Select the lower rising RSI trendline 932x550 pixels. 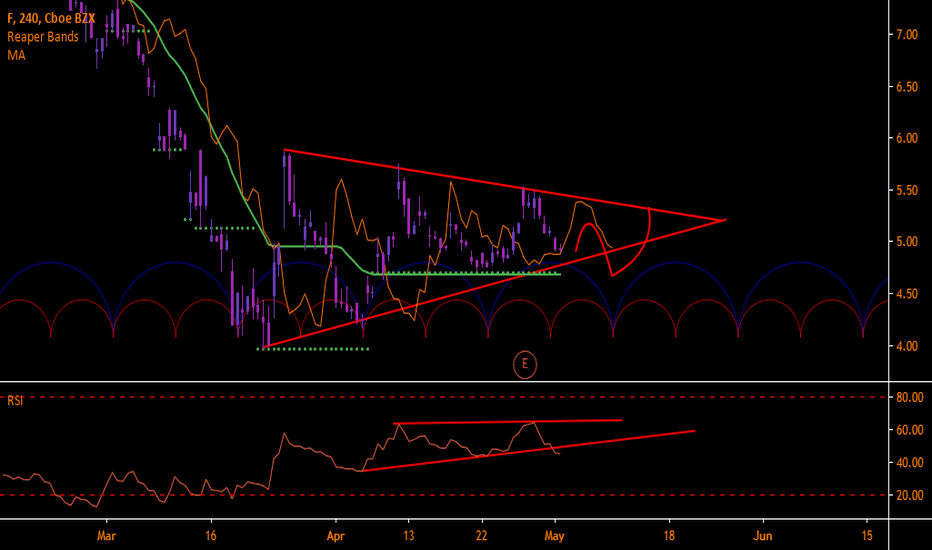(528, 451)
